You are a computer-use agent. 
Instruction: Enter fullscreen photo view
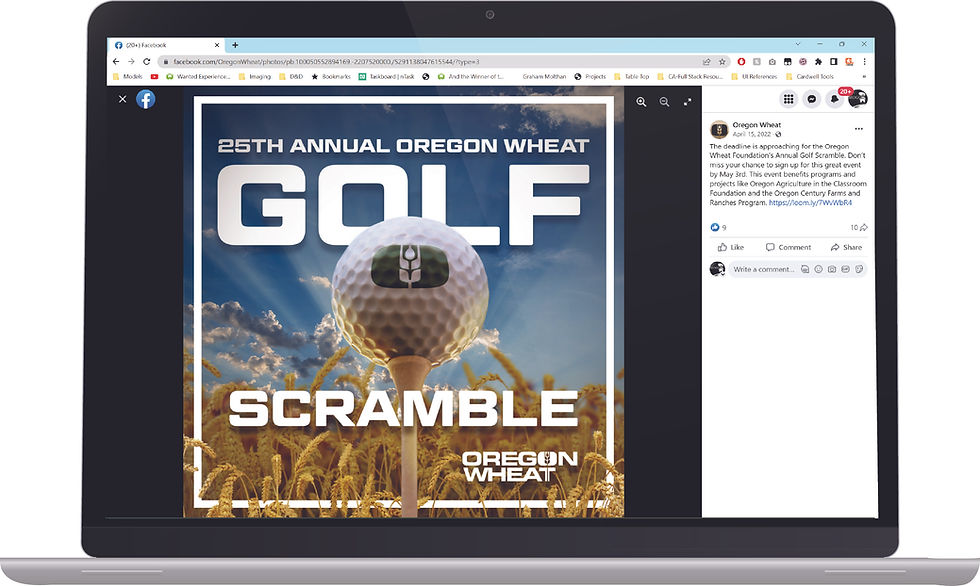click(688, 102)
